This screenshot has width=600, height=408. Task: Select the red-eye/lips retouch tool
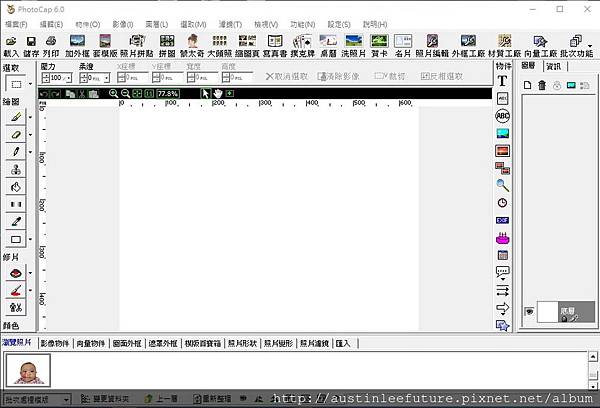click(16, 273)
